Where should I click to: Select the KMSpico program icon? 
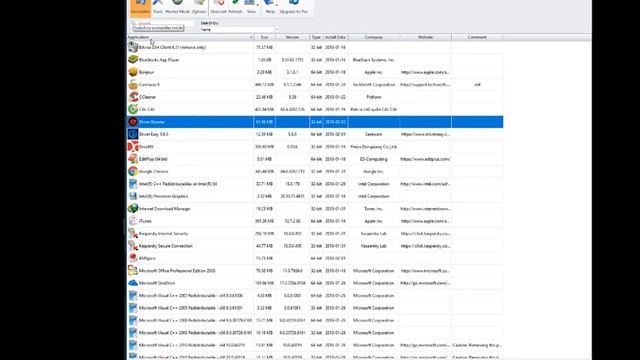[133, 258]
